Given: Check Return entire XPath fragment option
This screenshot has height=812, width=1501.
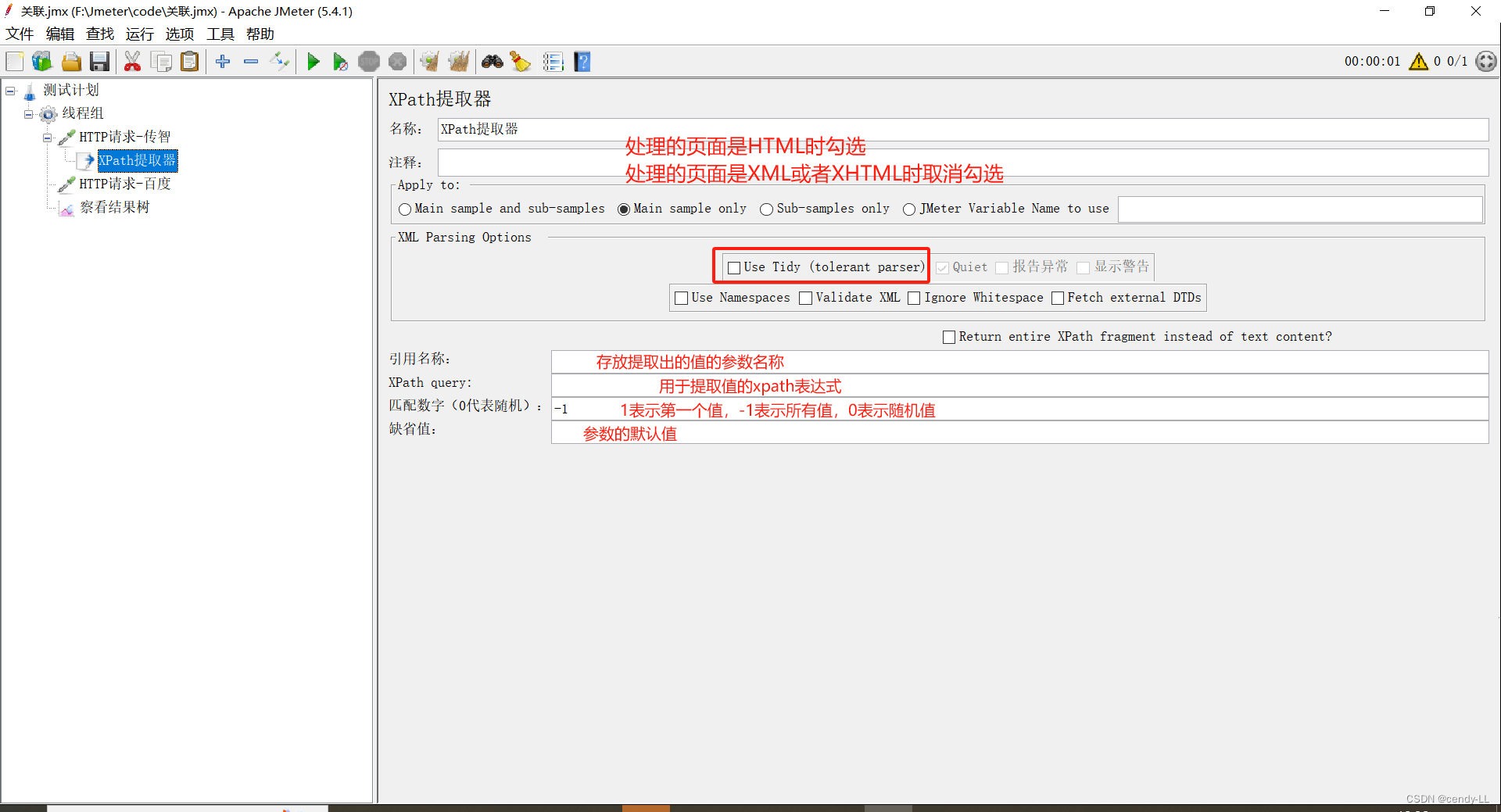Looking at the screenshot, I should tap(949, 337).
